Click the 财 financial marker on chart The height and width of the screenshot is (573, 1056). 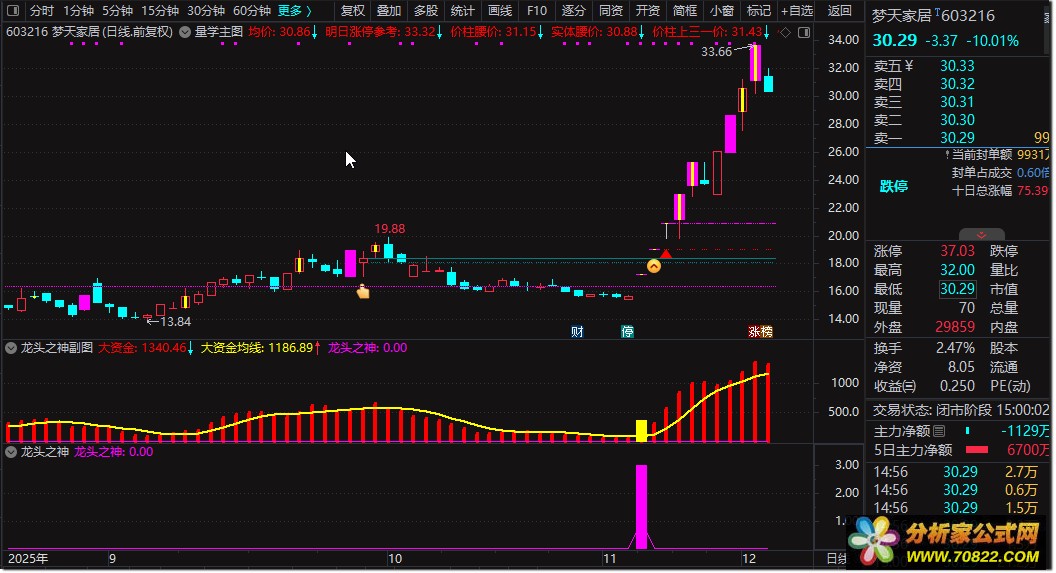pyautogui.click(x=577, y=331)
